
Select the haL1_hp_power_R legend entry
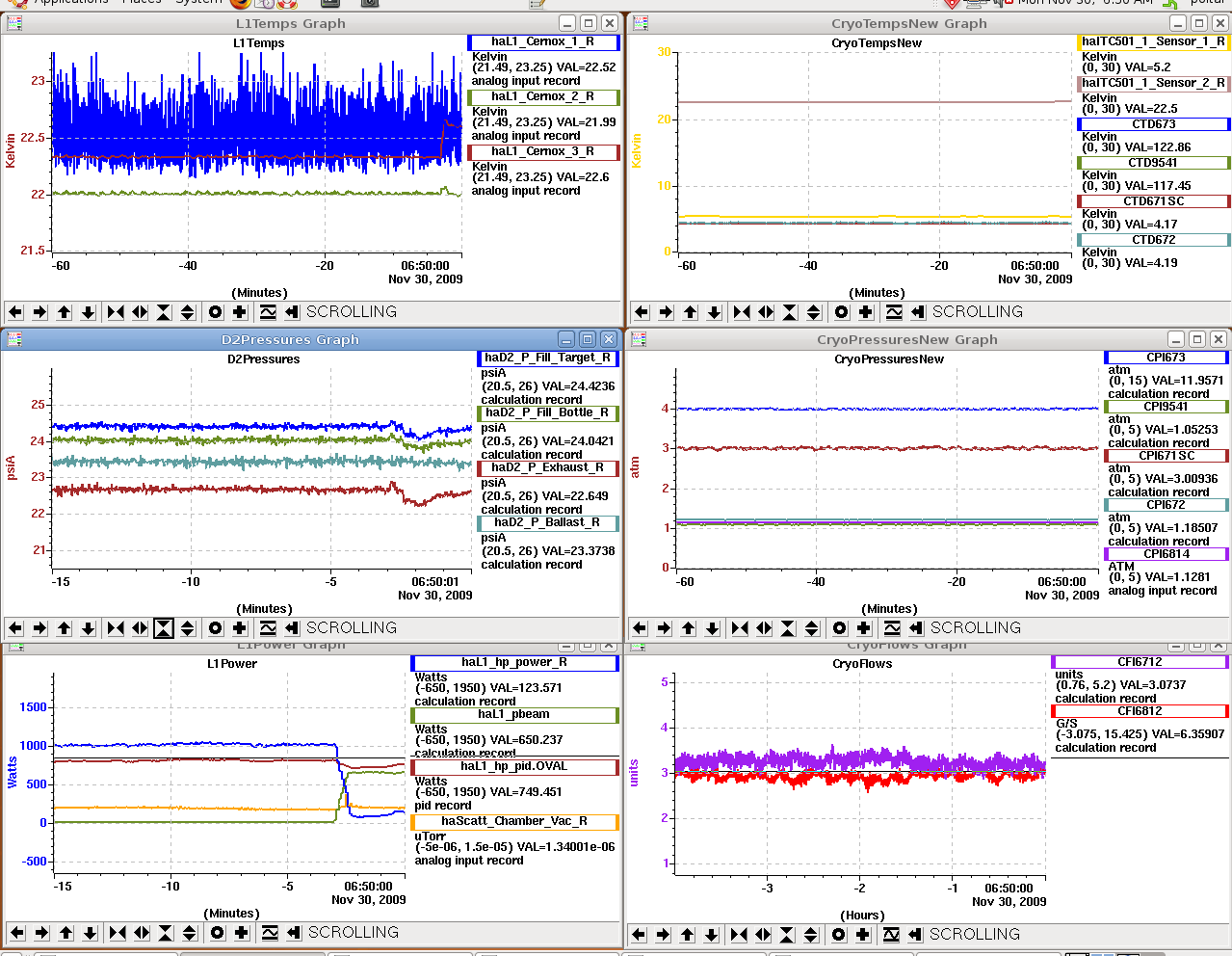pos(514,663)
